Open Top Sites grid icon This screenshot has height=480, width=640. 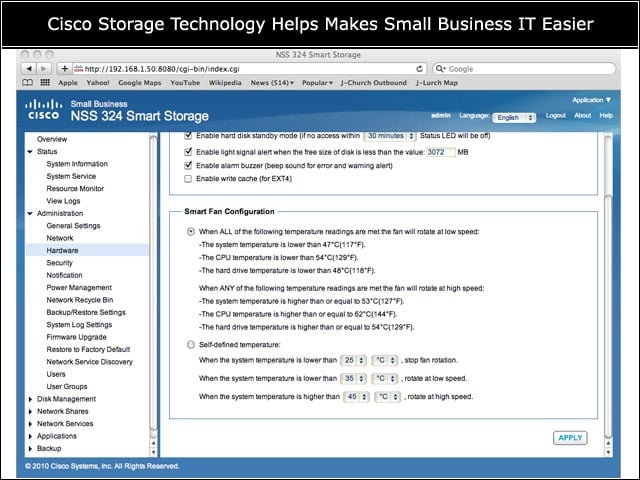click(45, 82)
